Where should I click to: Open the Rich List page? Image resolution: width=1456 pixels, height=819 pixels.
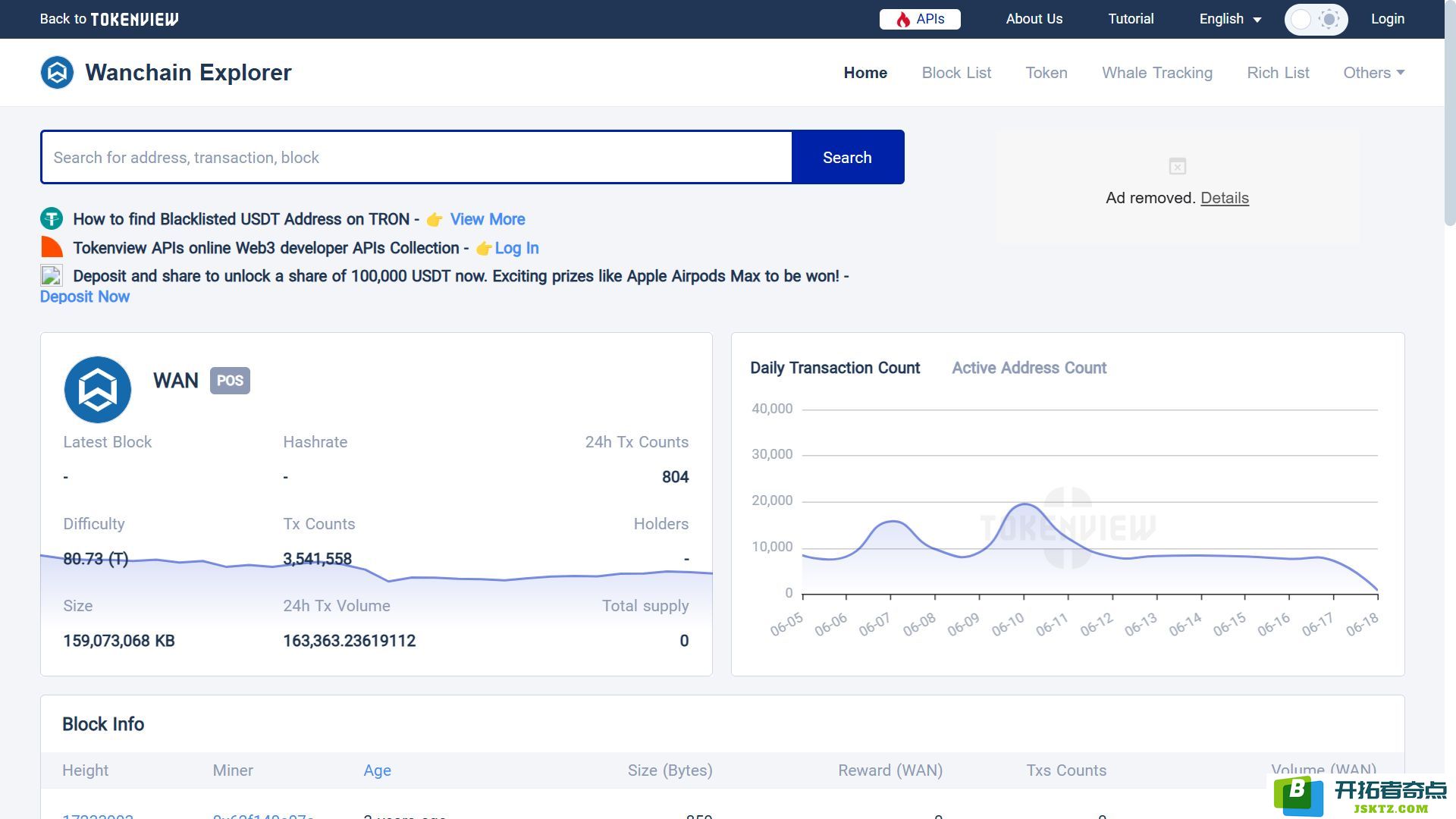point(1278,73)
